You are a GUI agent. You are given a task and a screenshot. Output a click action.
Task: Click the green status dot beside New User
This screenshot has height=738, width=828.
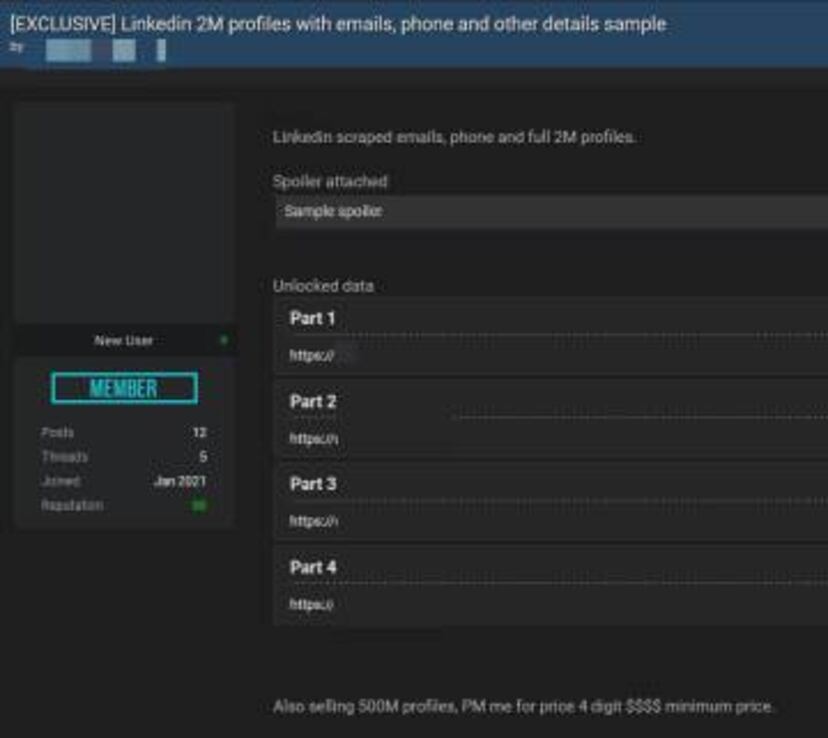point(224,340)
